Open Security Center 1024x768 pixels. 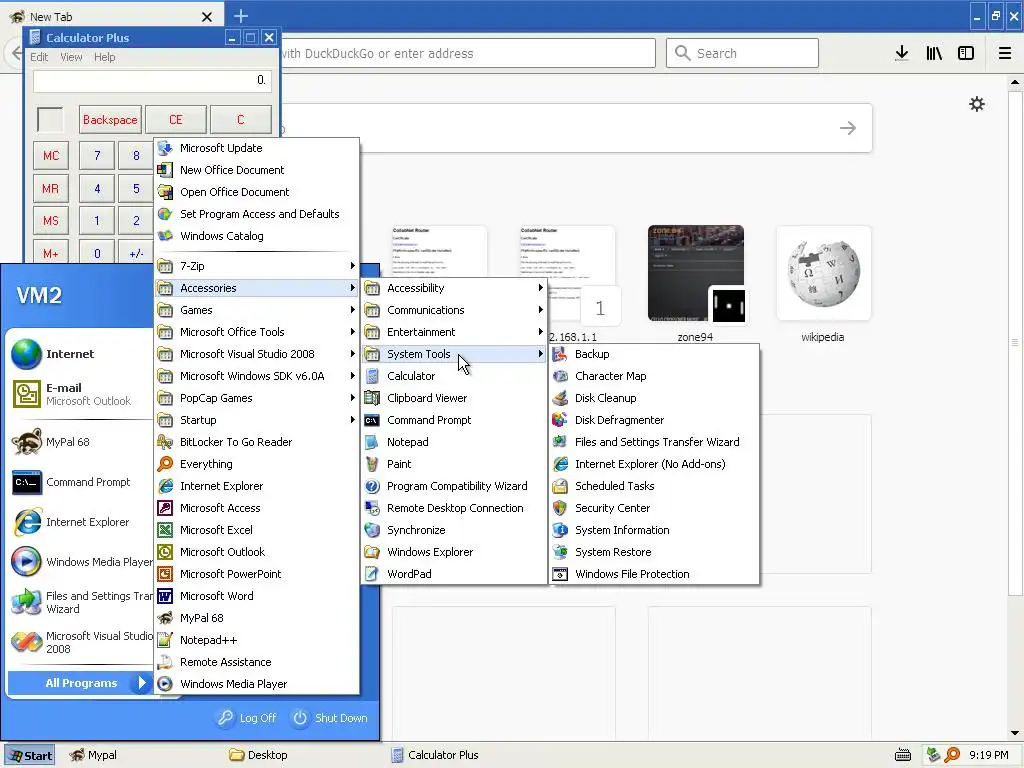coord(654,508)
